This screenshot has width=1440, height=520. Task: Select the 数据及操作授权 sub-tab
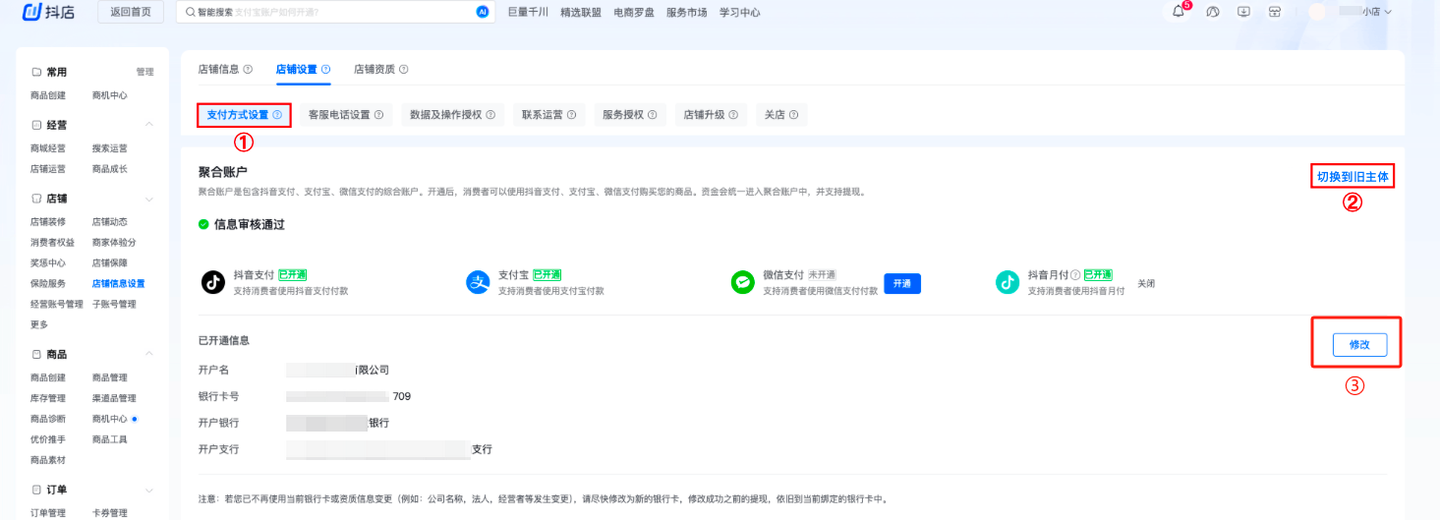(x=453, y=115)
